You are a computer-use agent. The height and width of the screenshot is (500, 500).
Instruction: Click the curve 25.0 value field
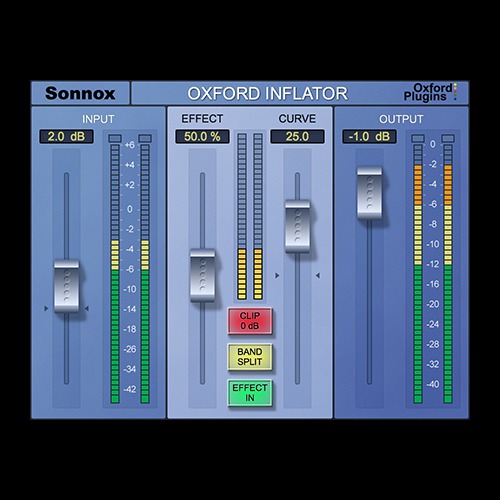tap(297, 137)
